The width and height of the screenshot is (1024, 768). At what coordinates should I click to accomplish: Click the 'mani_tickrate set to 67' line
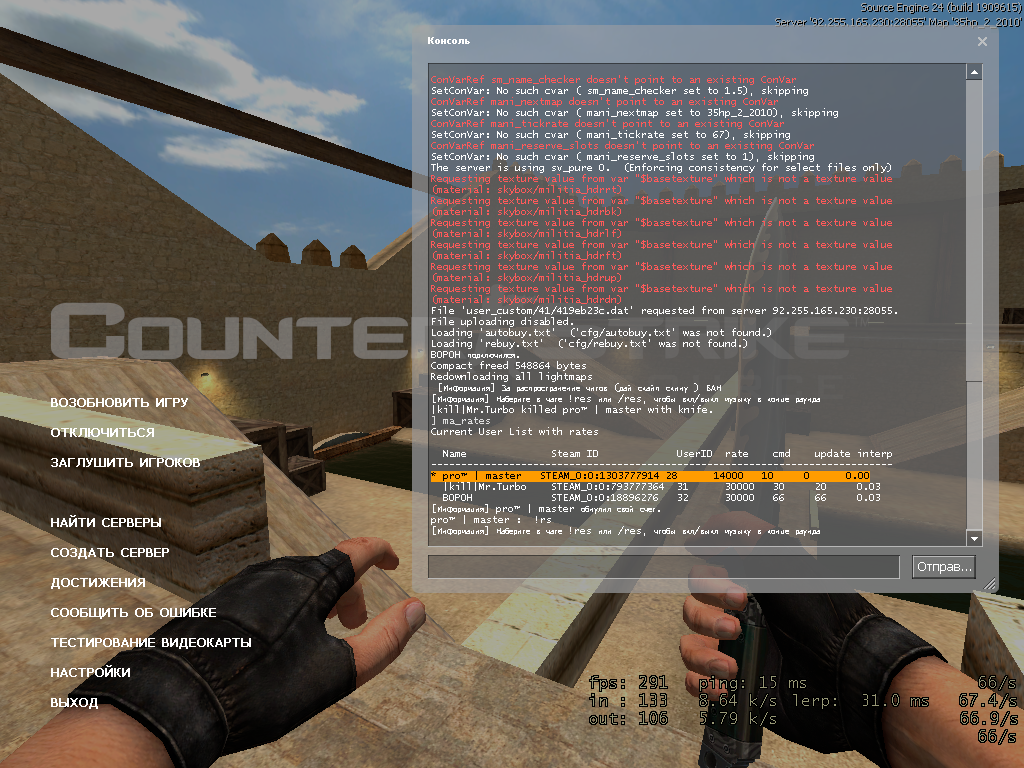pos(611,135)
